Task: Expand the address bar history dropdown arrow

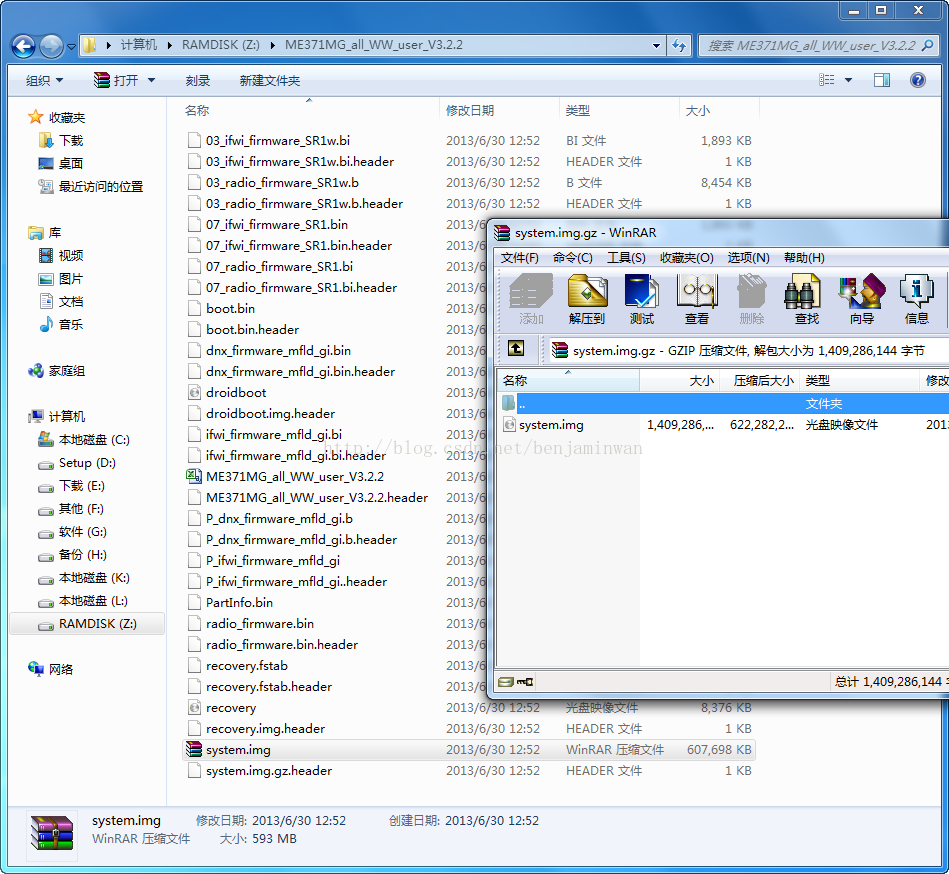Action: pos(656,46)
